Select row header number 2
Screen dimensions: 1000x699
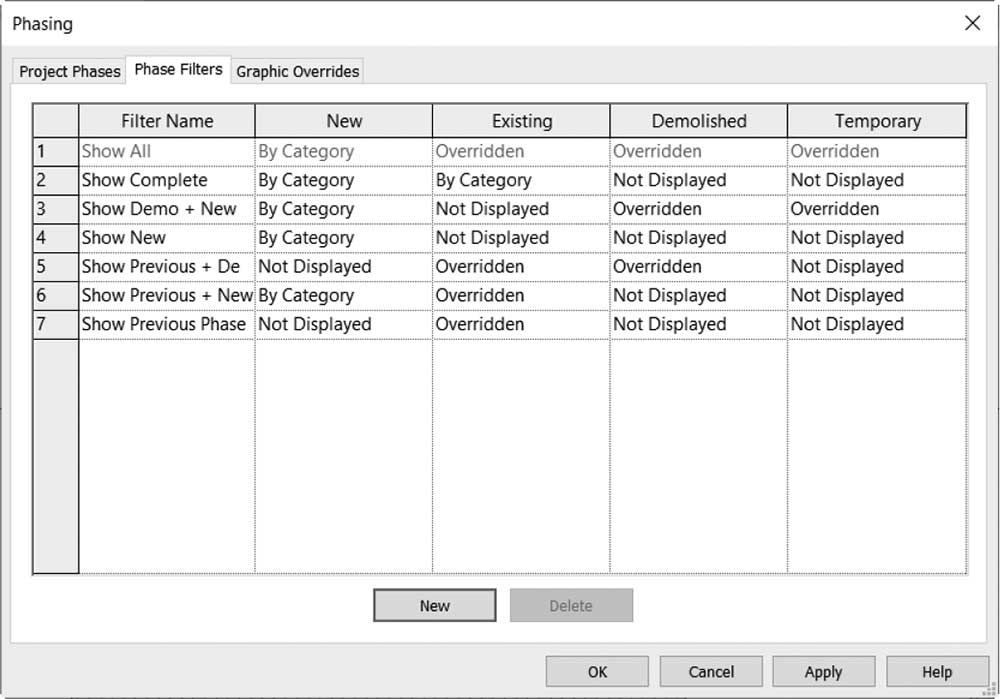point(56,180)
